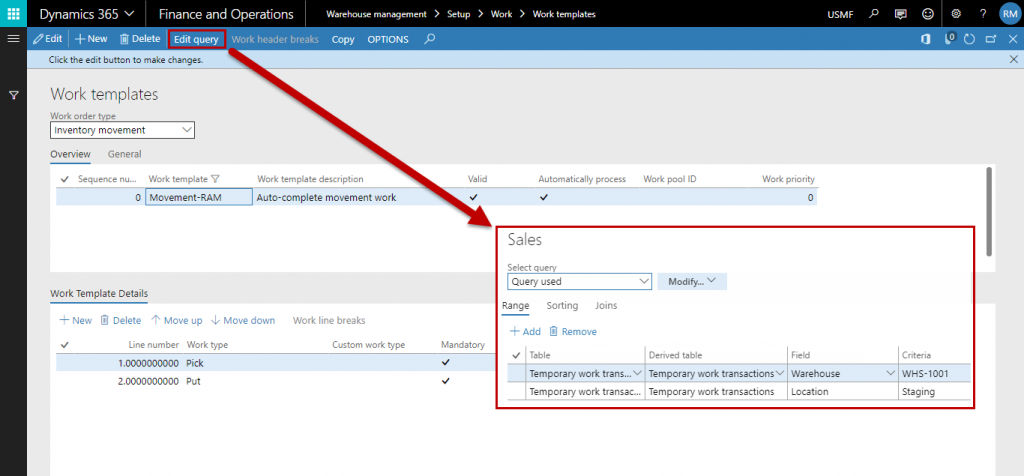Toggle Mandatory for the Pick line
Image resolution: width=1024 pixels, height=476 pixels.
click(x=446, y=362)
